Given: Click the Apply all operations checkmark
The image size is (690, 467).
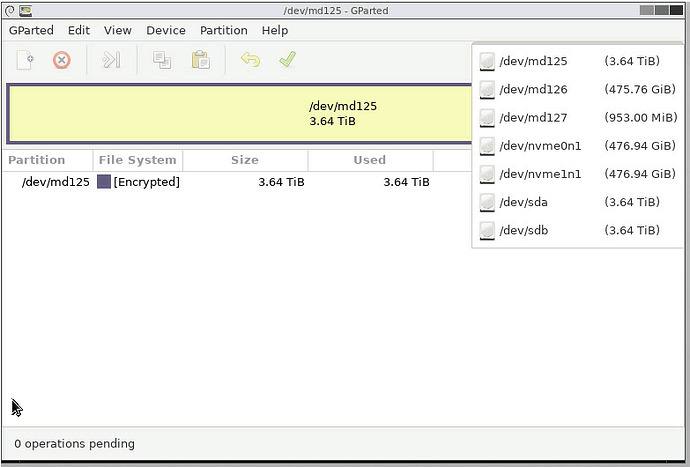Looking at the screenshot, I should [x=287, y=59].
